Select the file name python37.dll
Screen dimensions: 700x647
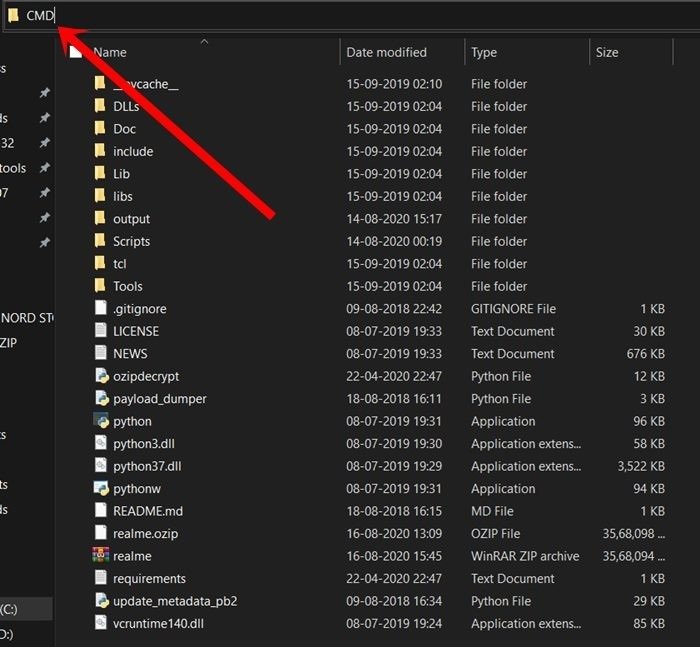147,466
